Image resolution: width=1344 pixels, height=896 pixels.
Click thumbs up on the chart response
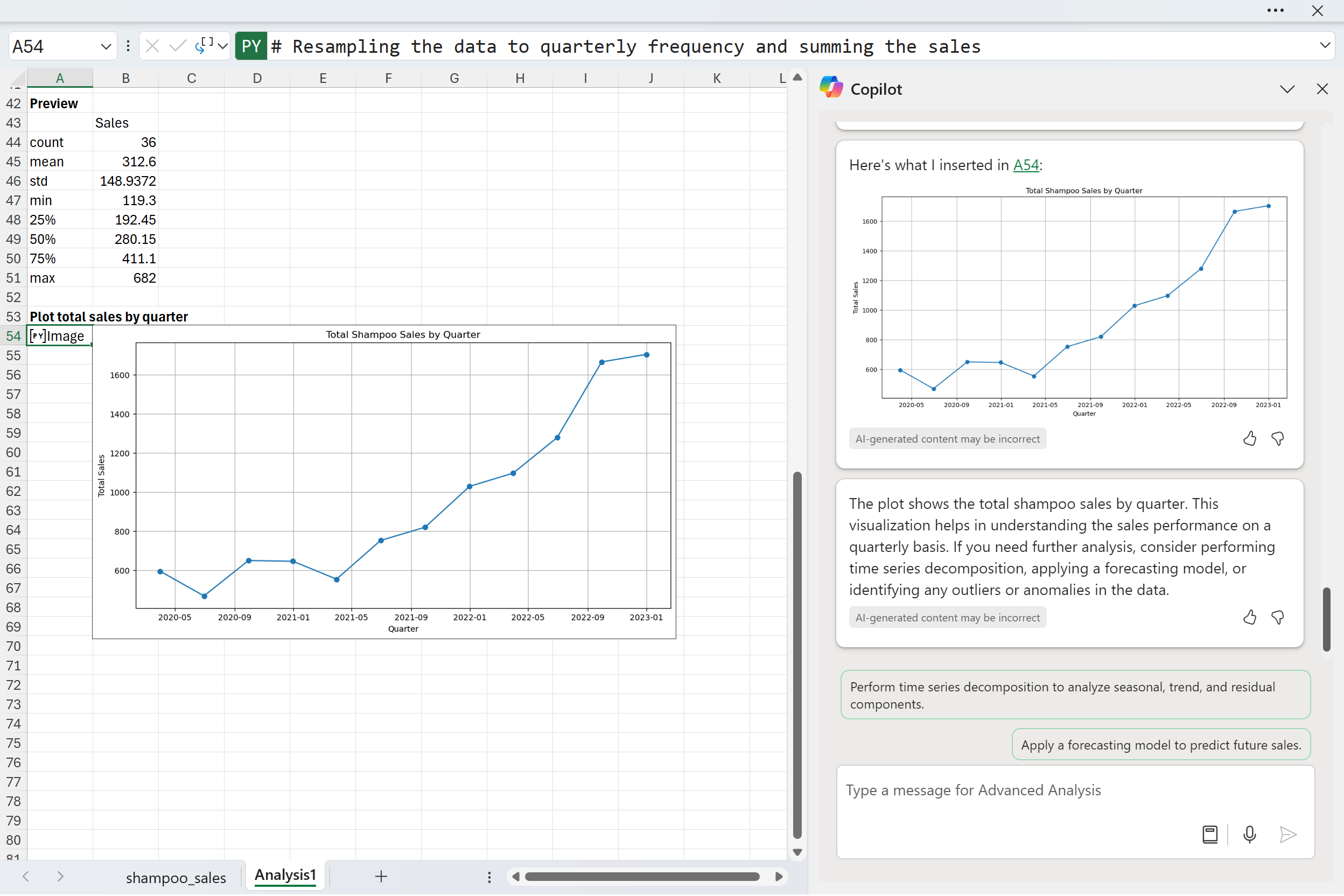pyautogui.click(x=1249, y=439)
